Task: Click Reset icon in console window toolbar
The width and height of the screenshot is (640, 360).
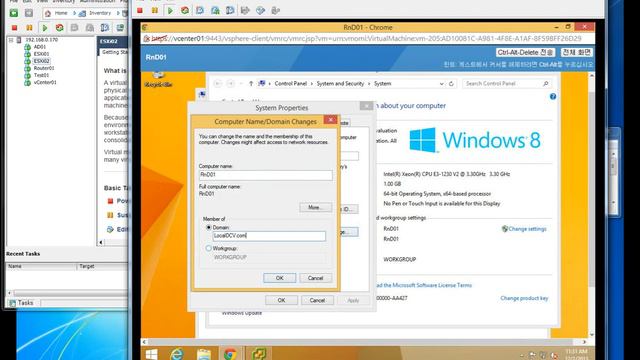Action: (185, 11)
